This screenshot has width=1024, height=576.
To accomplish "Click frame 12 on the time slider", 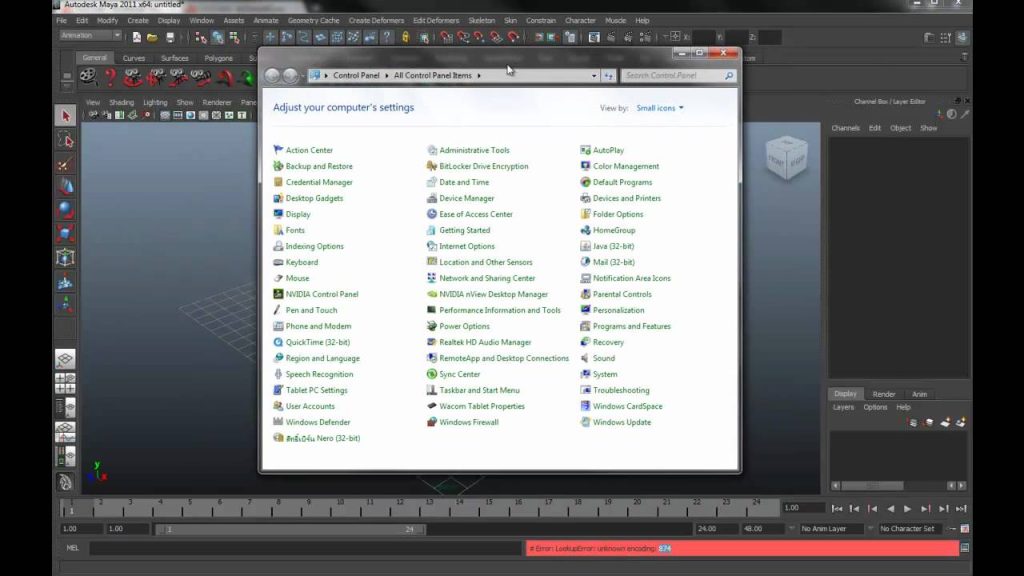I will (400, 508).
